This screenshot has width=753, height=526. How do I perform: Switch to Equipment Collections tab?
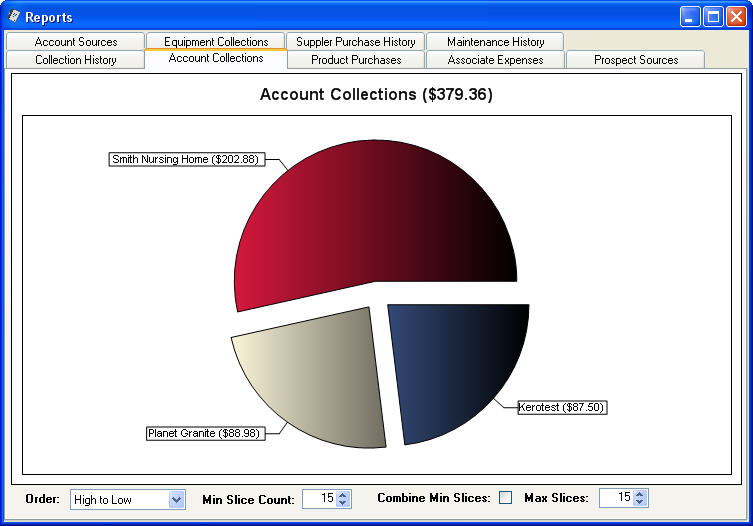(216, 41)
